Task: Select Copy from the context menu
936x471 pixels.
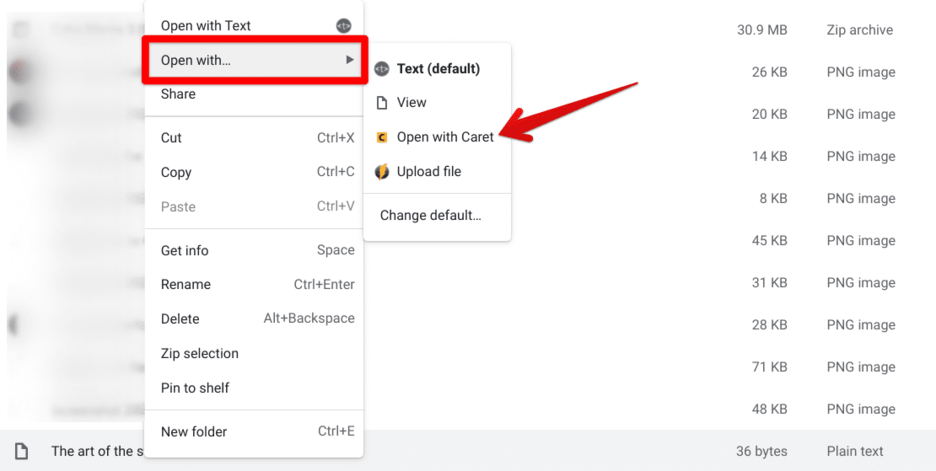Action: [x=254, y=173]
